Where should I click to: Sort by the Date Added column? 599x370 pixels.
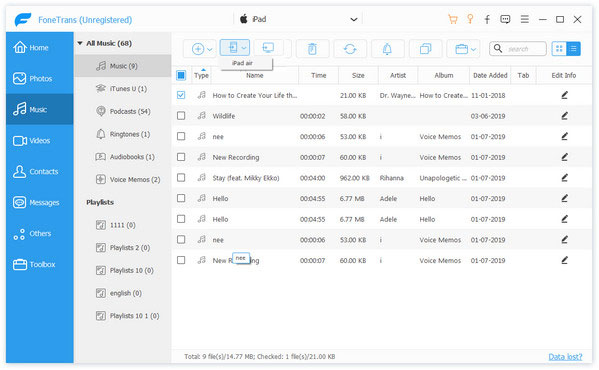pos(490,76)
